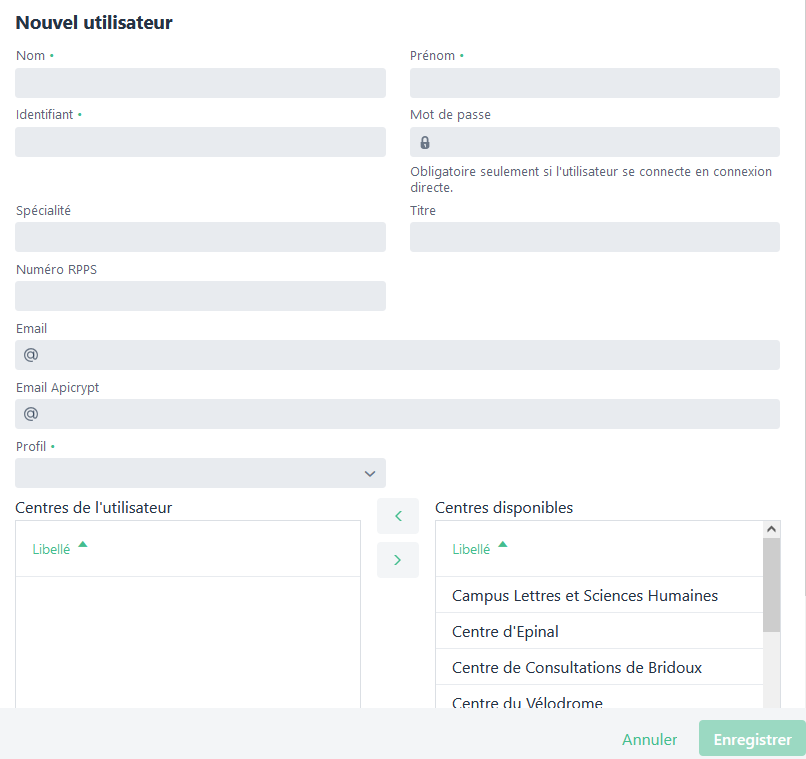
Task: Click the right arrow transfer button
Action: (x=398, y=560)
